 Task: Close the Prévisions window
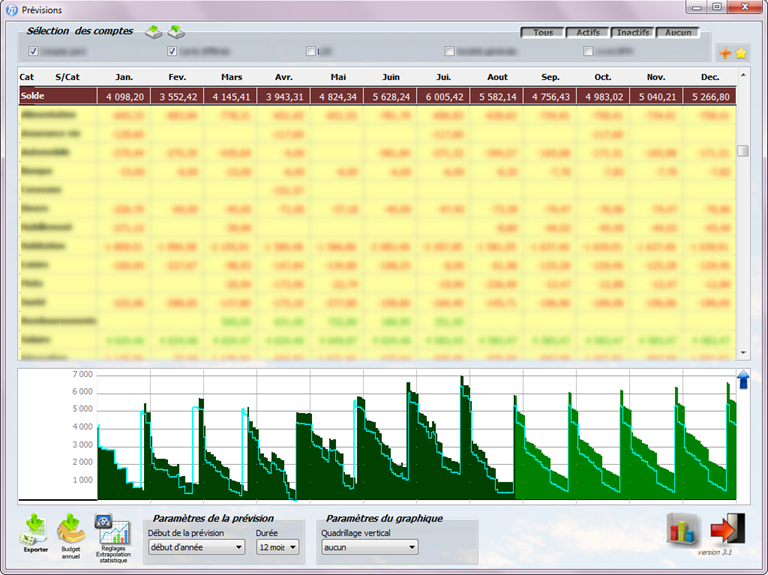click(x=744, y=7)
